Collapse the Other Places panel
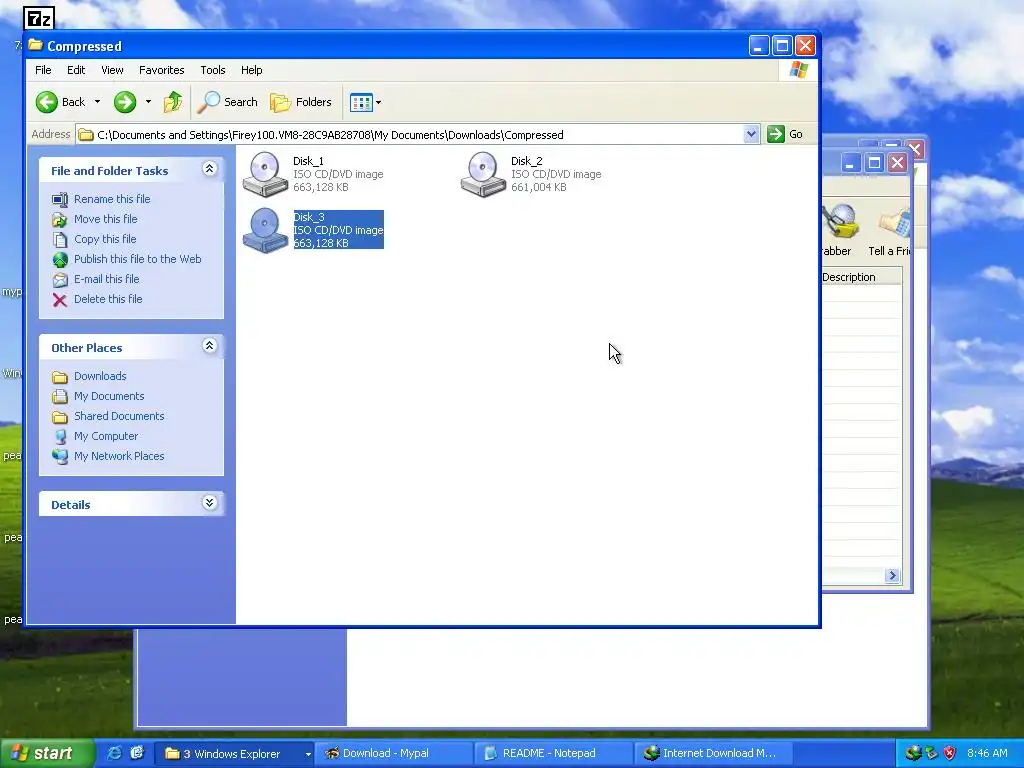The image size is (1024, 768). pos(209,346)
